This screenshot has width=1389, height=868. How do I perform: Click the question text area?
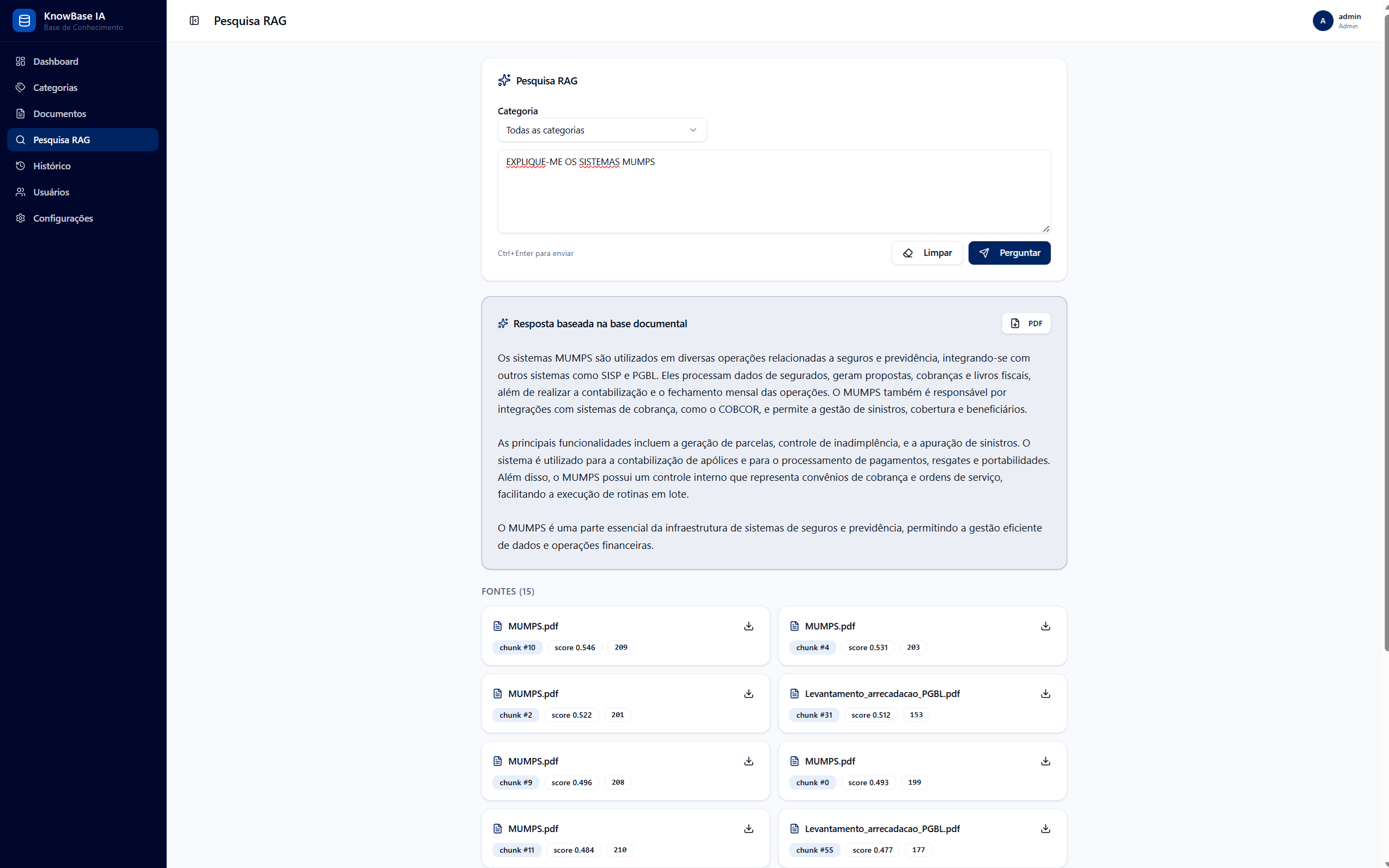pos(773,192)
